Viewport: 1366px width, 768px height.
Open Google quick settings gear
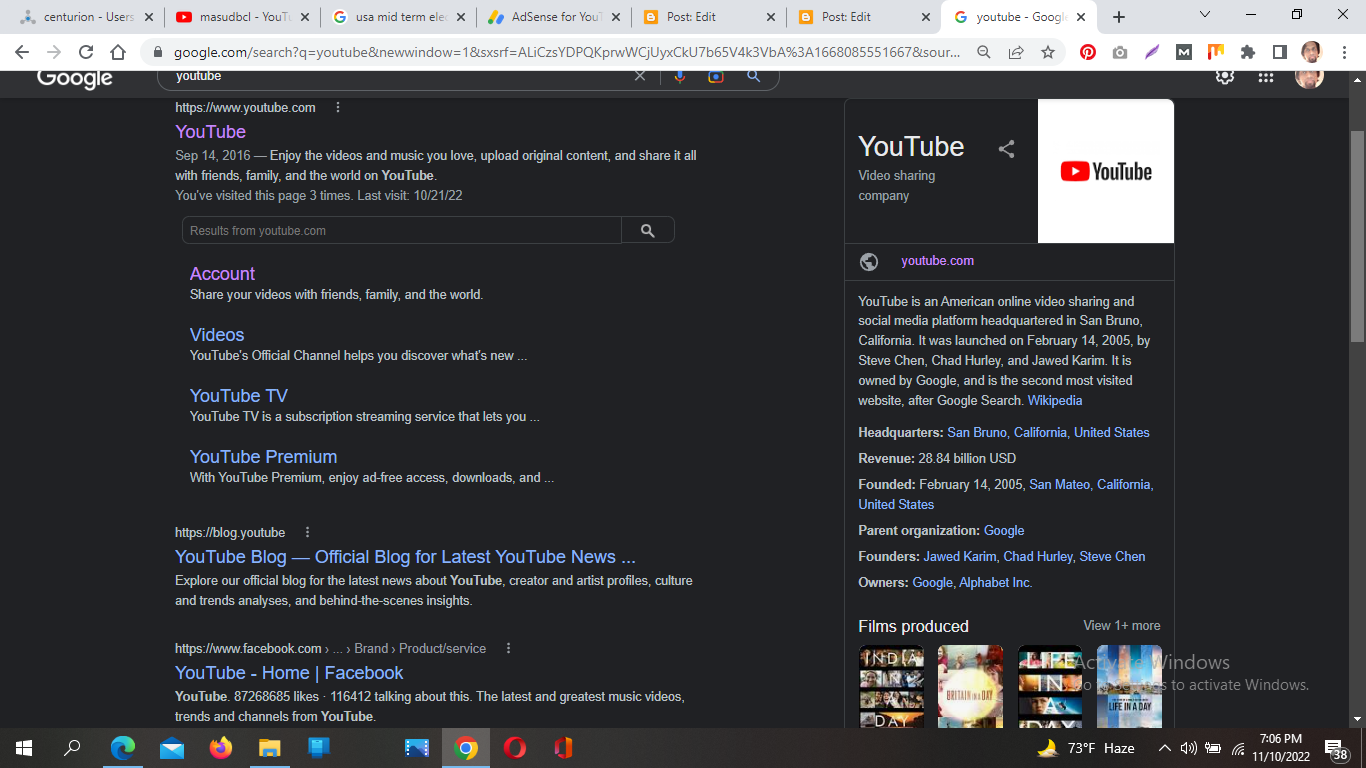1225,77
